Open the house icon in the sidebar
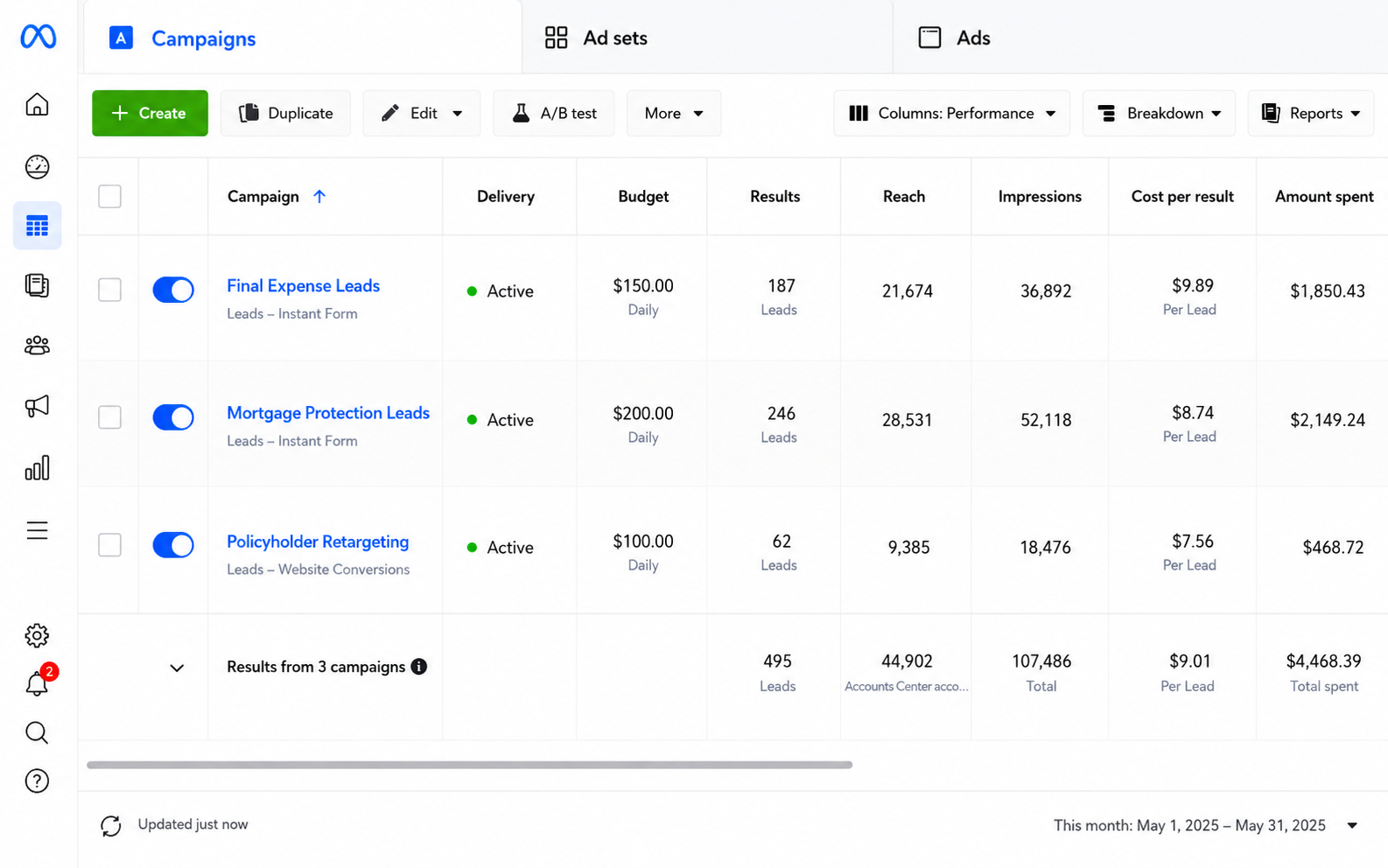1388x868 pixels. (x=37, y=104)
